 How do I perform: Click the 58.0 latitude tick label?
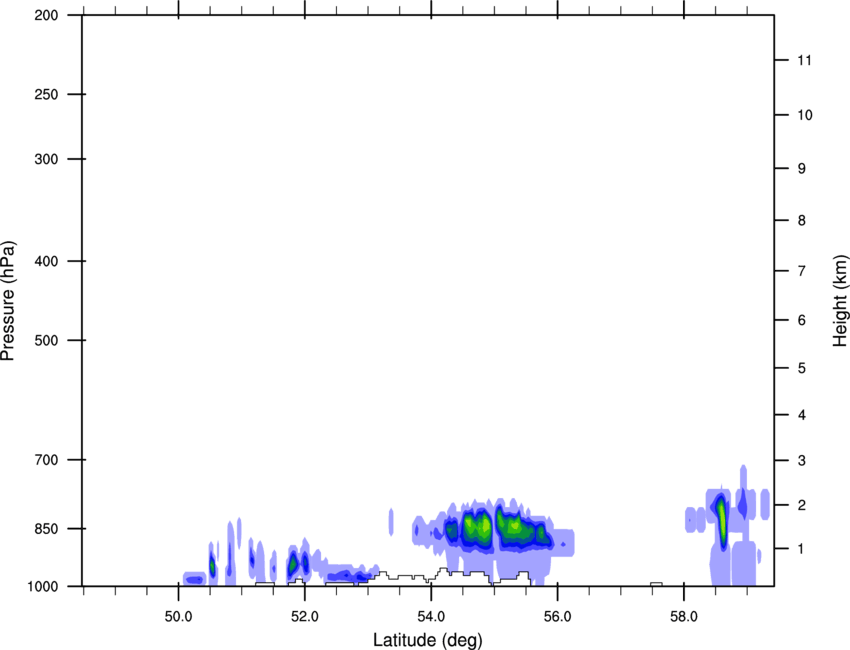tap(683, 616)
